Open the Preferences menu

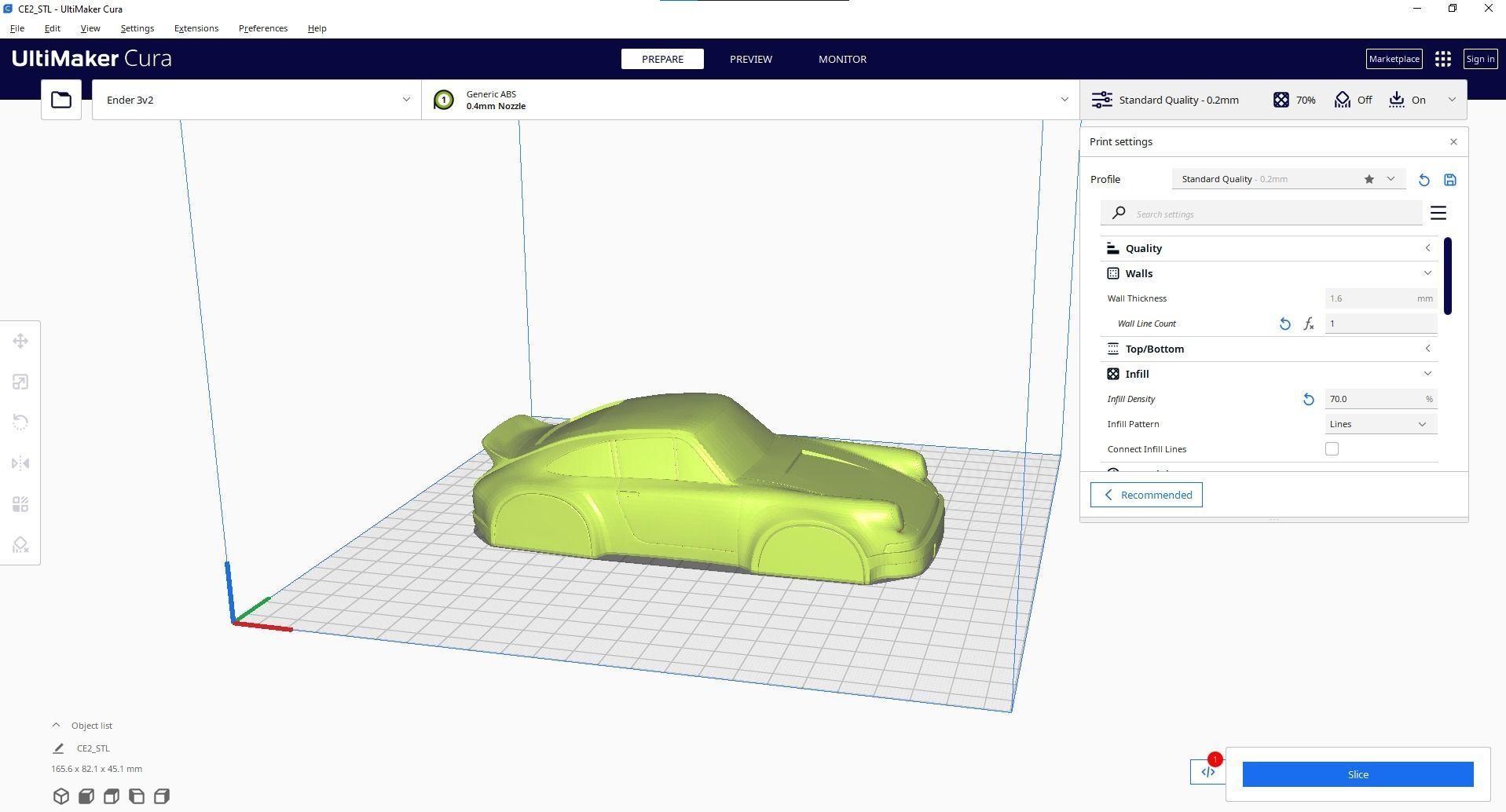(x=263, y=28)
